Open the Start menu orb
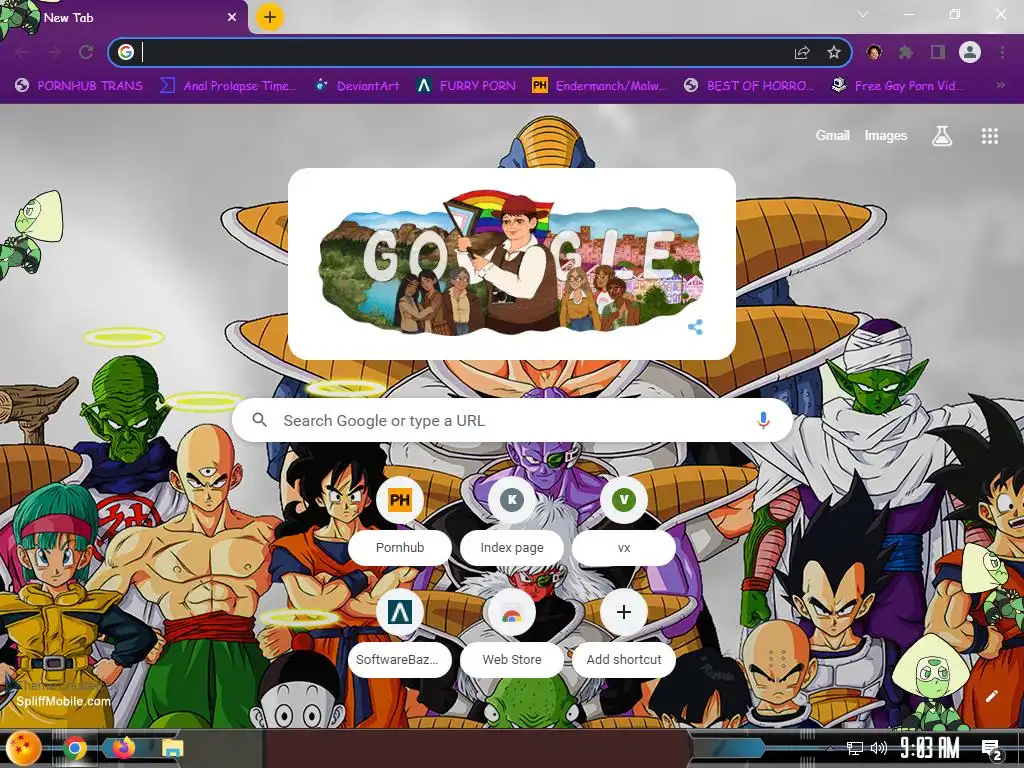The width and height of the screenshot is (1024, 768). [x=24, y=748]
